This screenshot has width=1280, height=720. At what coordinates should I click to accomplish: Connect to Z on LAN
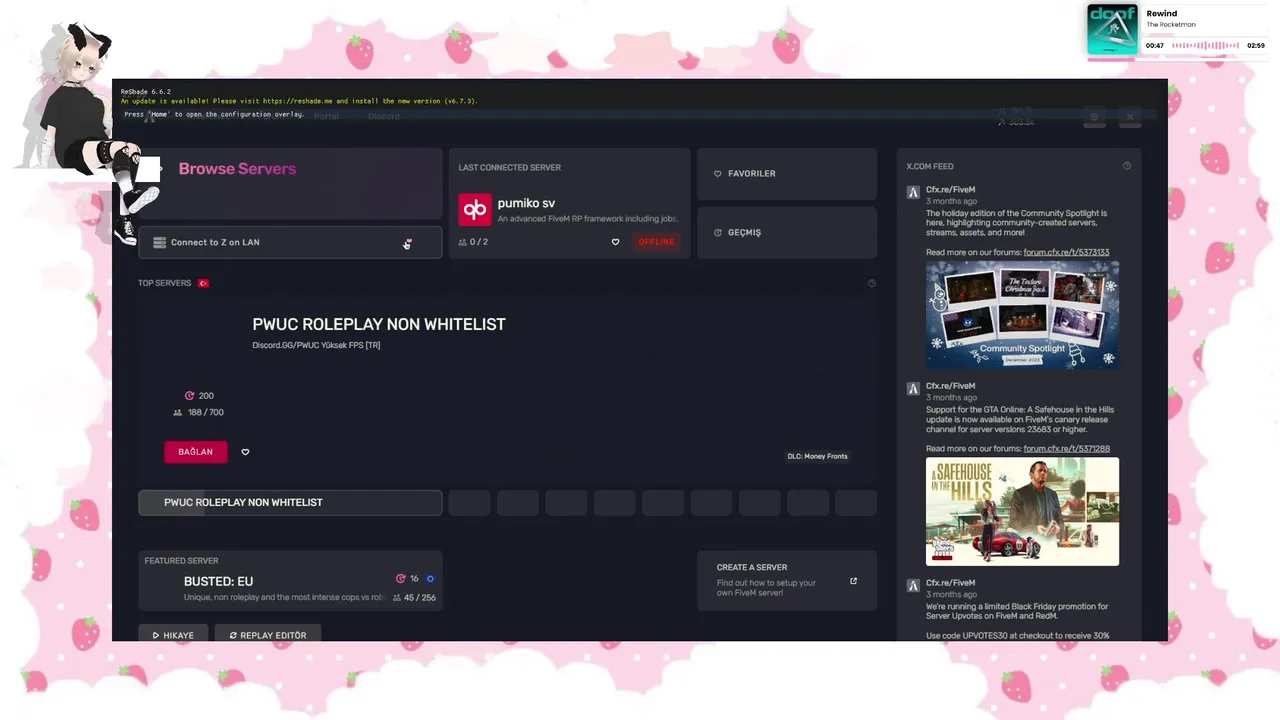pyautogui.click(x=290, y=242)
